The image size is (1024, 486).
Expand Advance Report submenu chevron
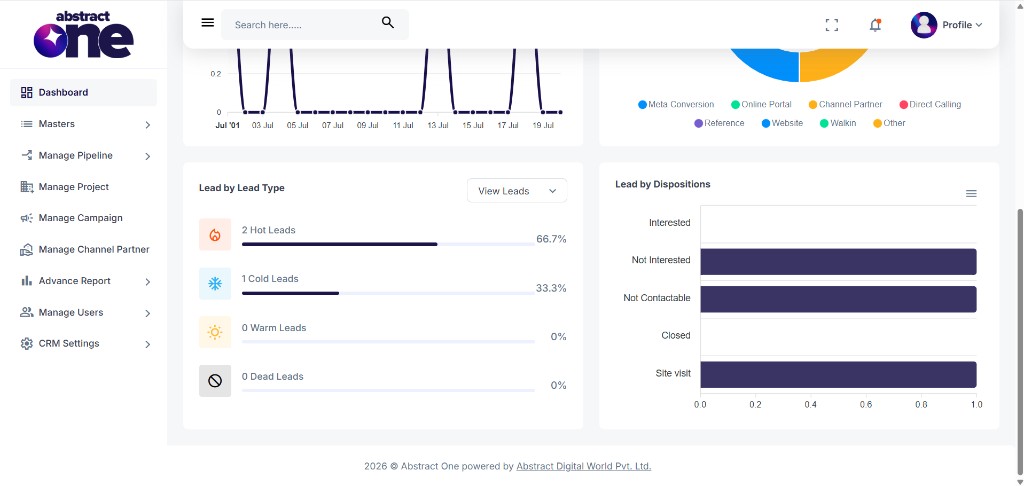point(148,282)
